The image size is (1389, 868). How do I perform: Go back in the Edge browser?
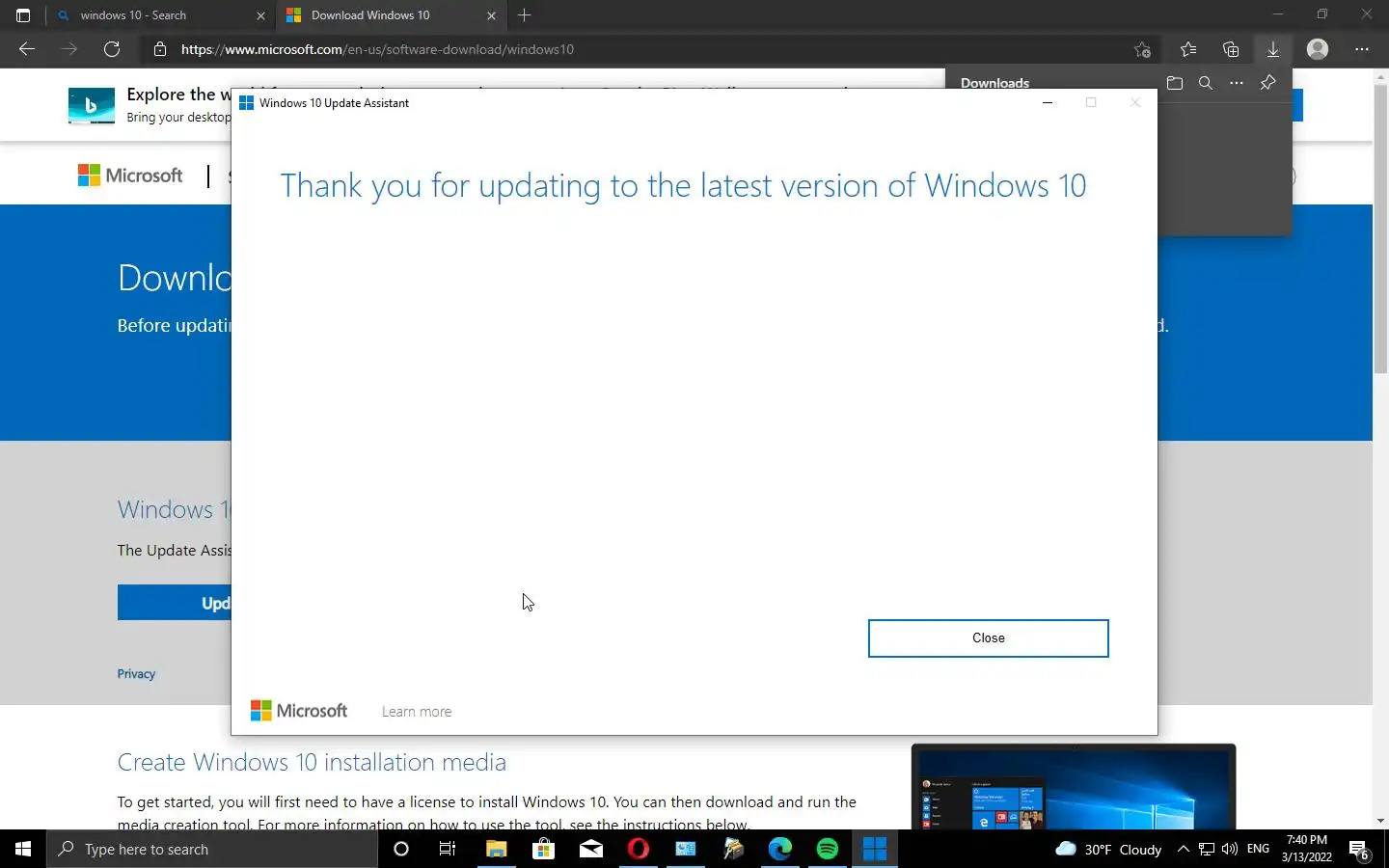pos(27,49)
